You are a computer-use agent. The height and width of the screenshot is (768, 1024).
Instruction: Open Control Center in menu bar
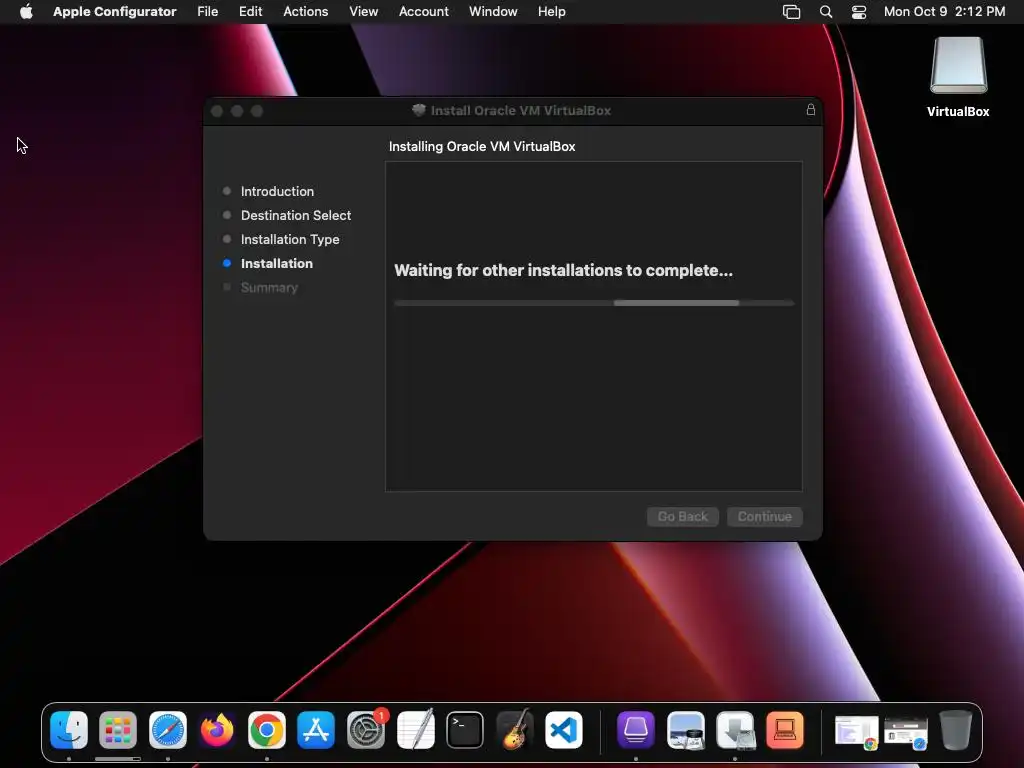[859, 12]
